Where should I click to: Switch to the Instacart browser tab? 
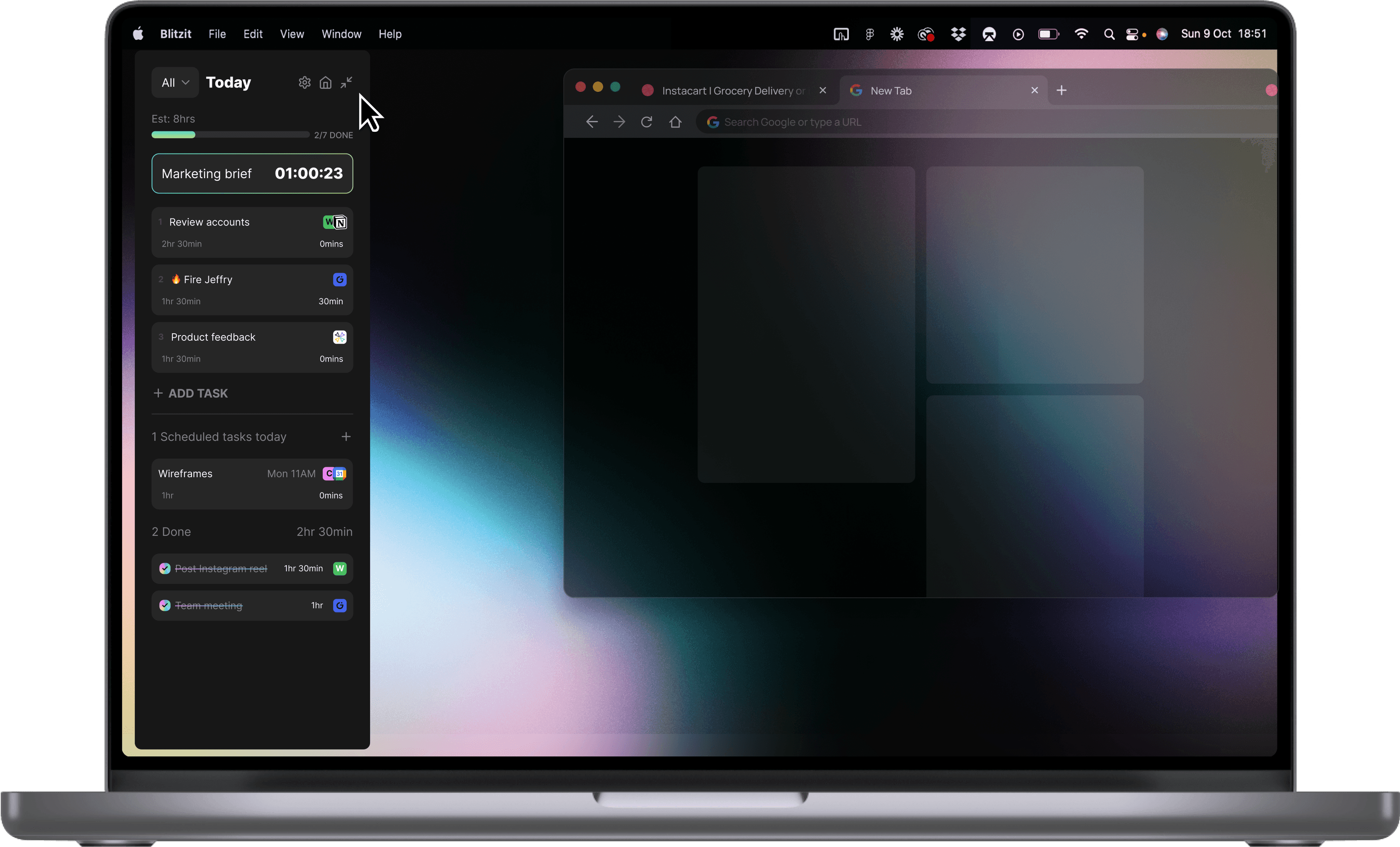coord(733,91)
